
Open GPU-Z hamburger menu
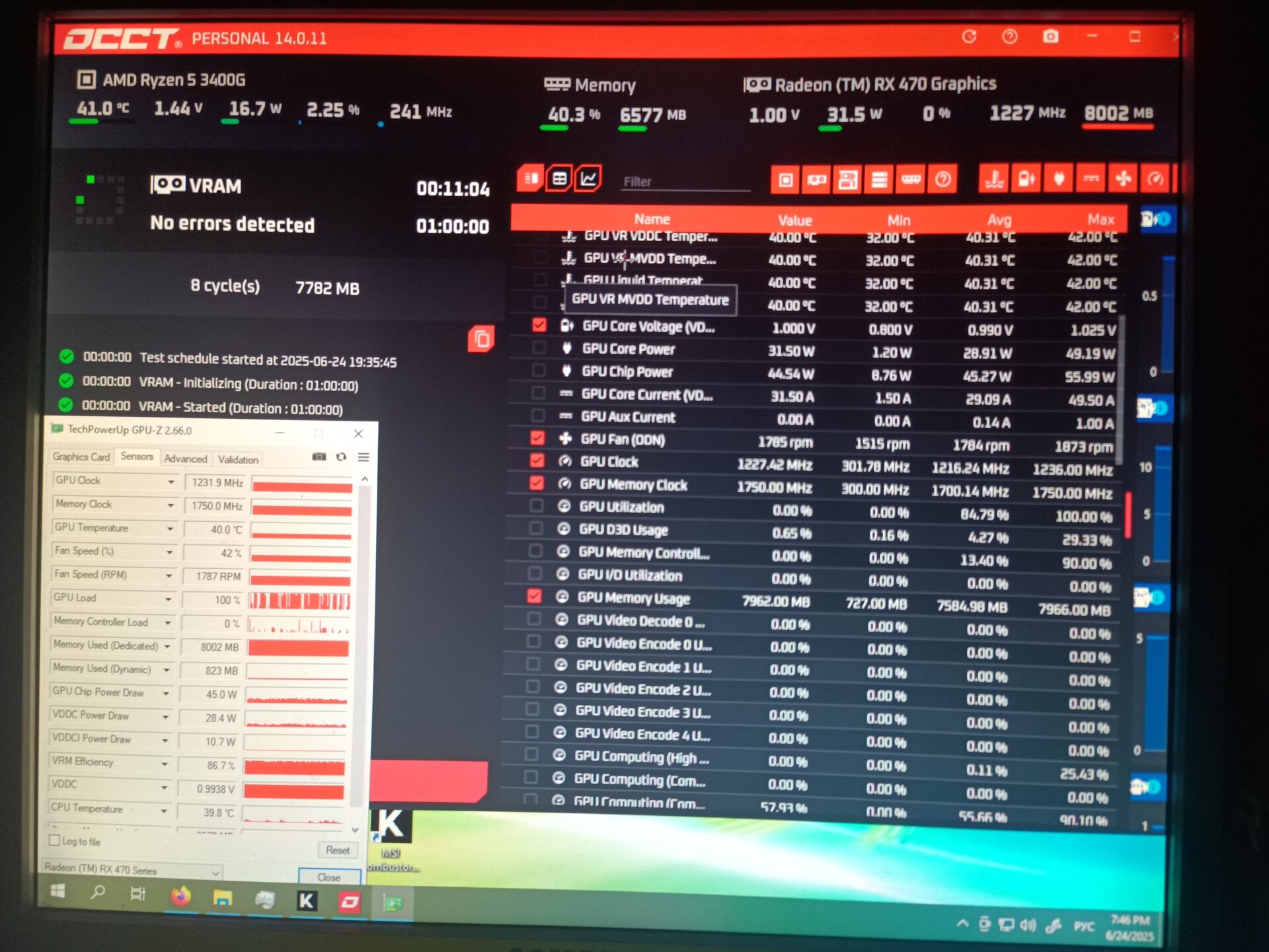(x=363, y=457)
